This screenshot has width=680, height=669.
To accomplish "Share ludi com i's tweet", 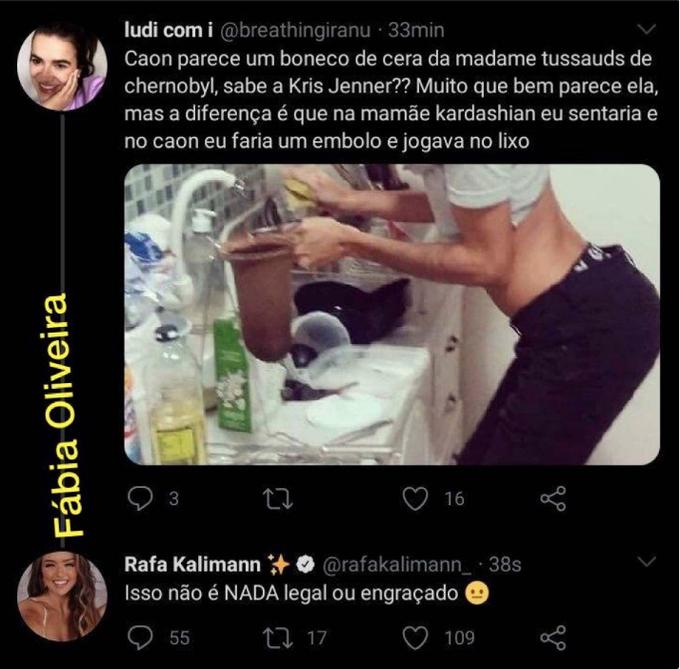I will click(x=553, y=497).
